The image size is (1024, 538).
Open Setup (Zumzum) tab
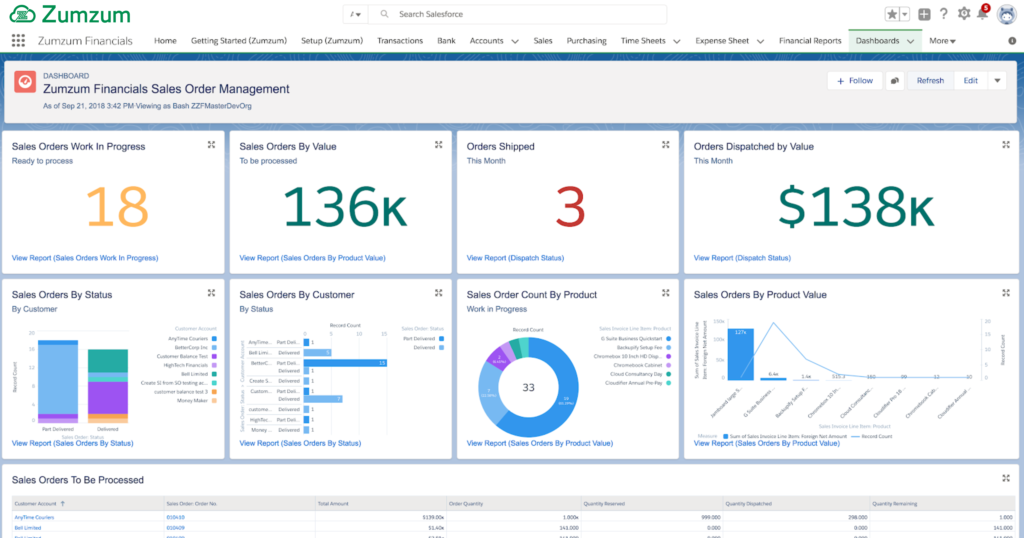tap(332, 40)
